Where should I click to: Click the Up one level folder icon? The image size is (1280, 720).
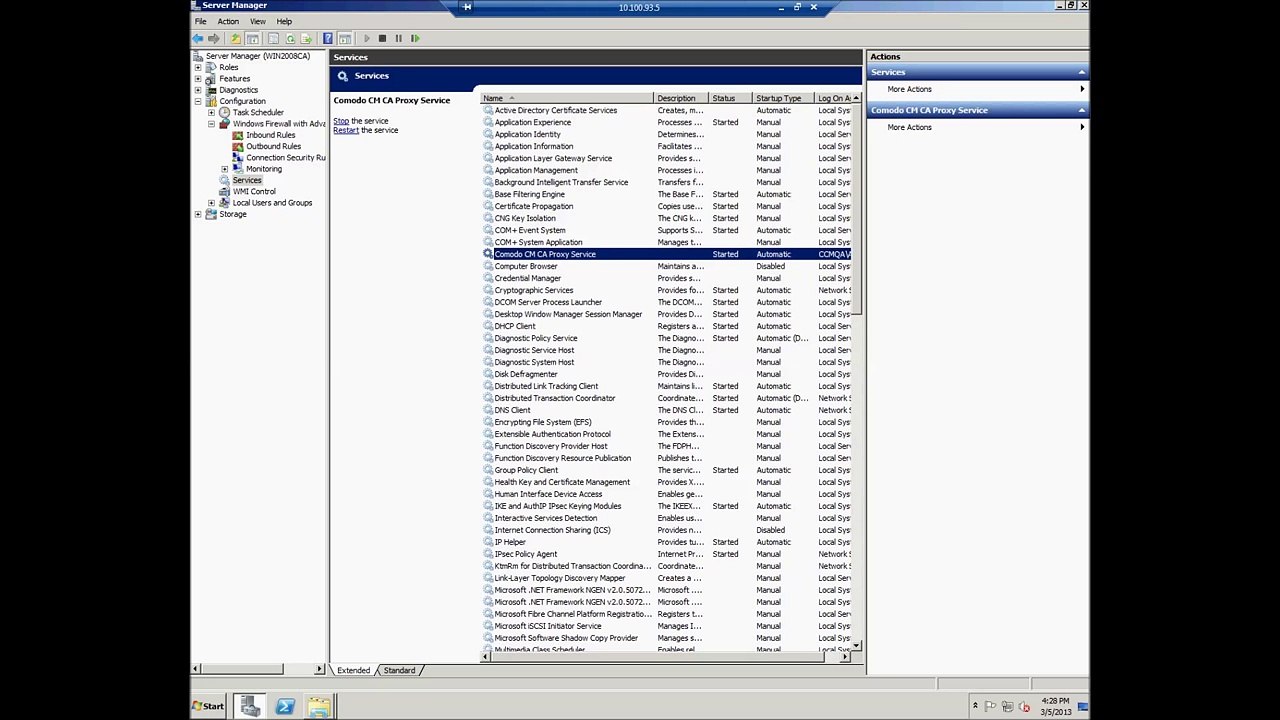point(236,38)
